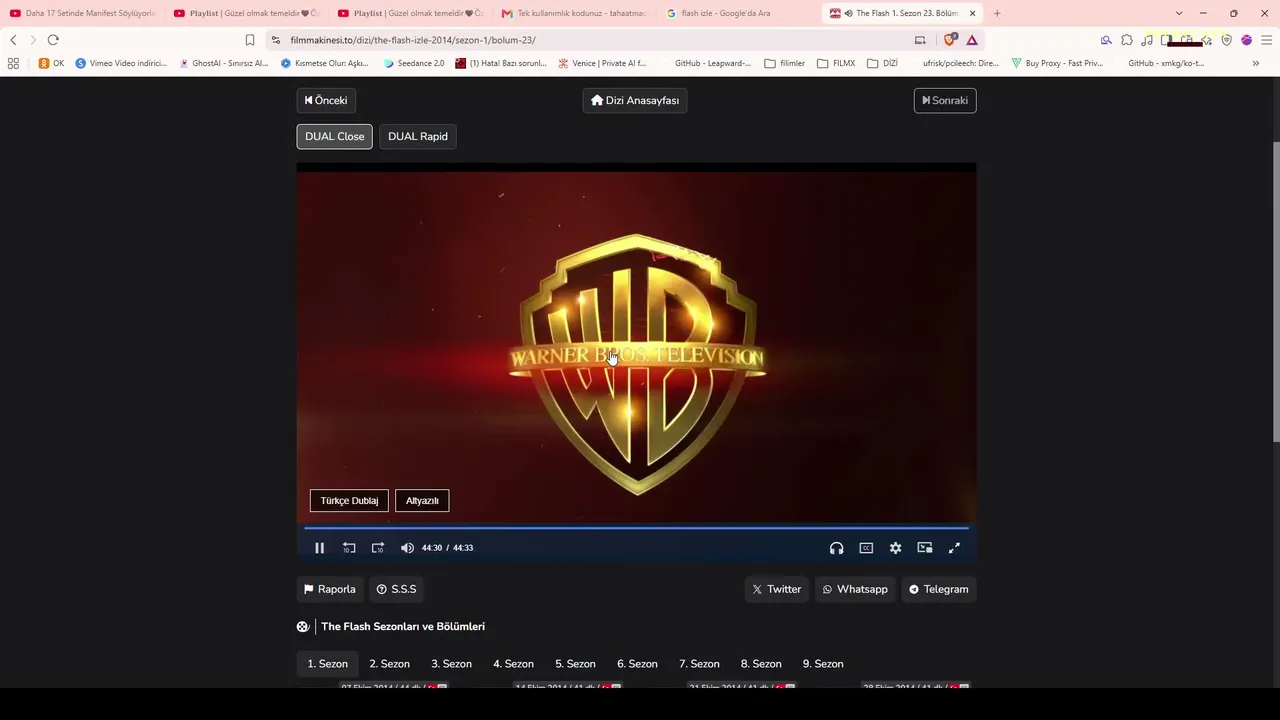Open player settings gear

pos(896,548)
